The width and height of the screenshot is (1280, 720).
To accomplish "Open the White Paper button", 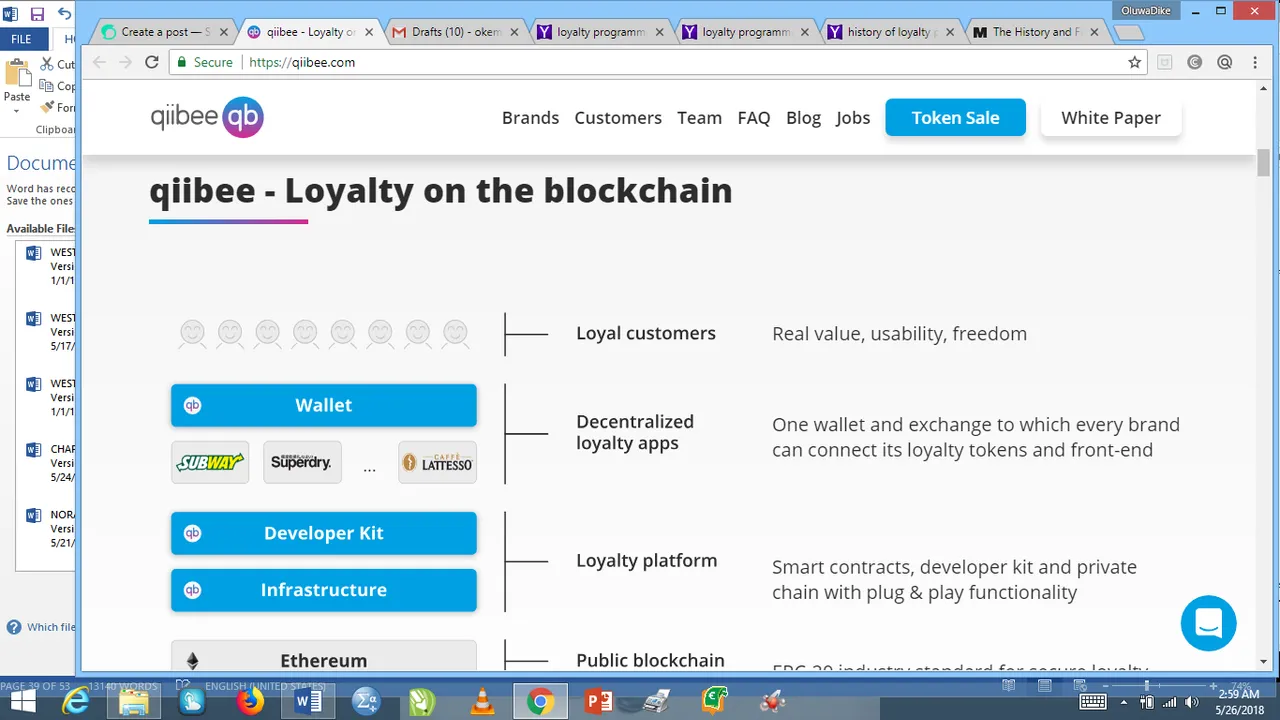I will (1111, 117).
